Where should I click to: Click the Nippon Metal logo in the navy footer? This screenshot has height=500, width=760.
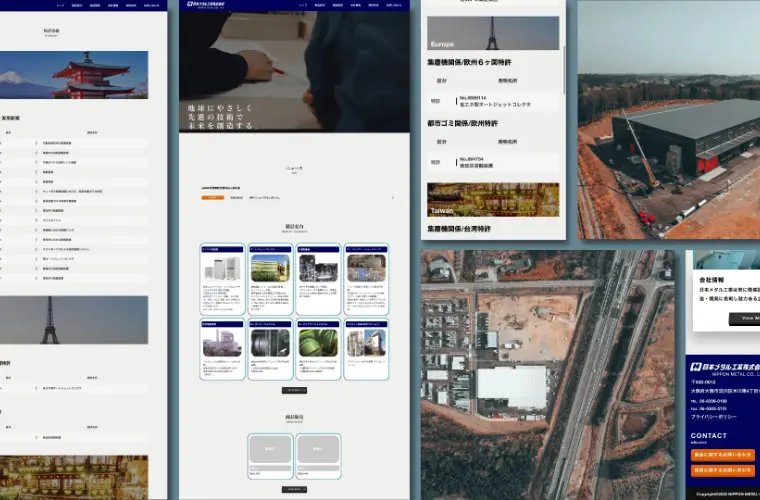pyautogui.click(x=725, y=368)
